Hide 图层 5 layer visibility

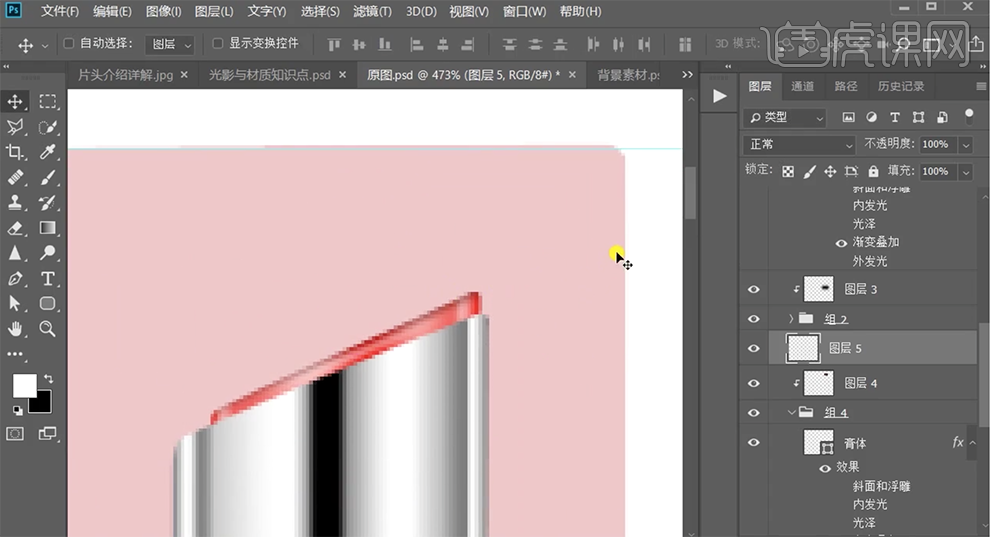point(754,348)
